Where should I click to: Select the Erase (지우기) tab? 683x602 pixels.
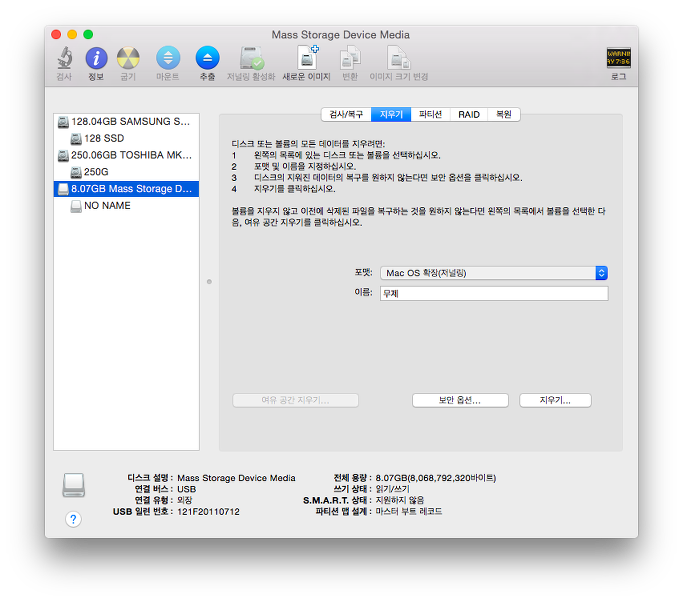(x=391, y=115)
